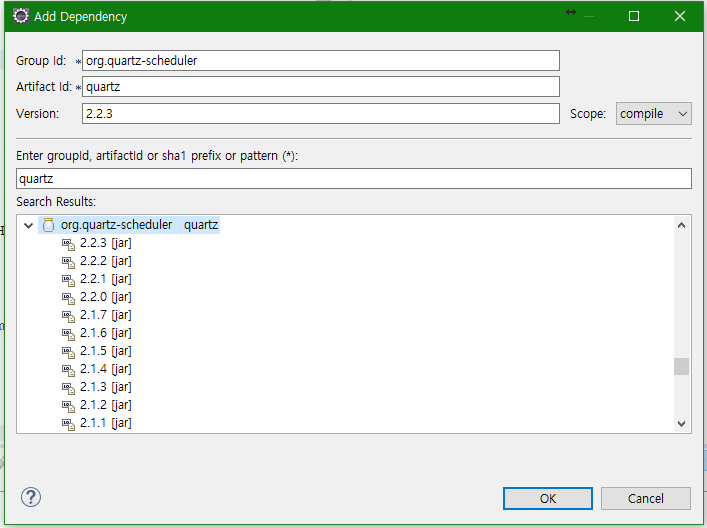Select version 2.2.0 [jar]
Image resolution: width=707 pixels, height=528 pixels.
pos(106,297)
